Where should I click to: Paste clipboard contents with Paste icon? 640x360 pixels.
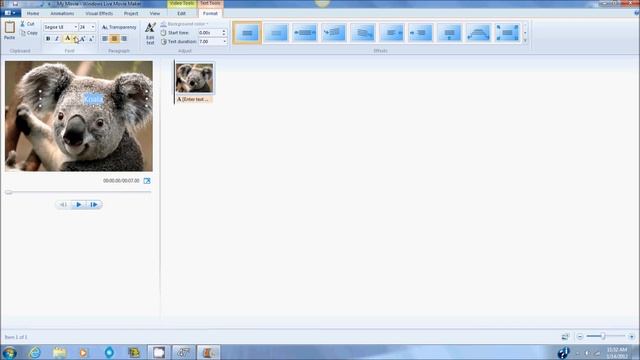[x=9, y=31]
